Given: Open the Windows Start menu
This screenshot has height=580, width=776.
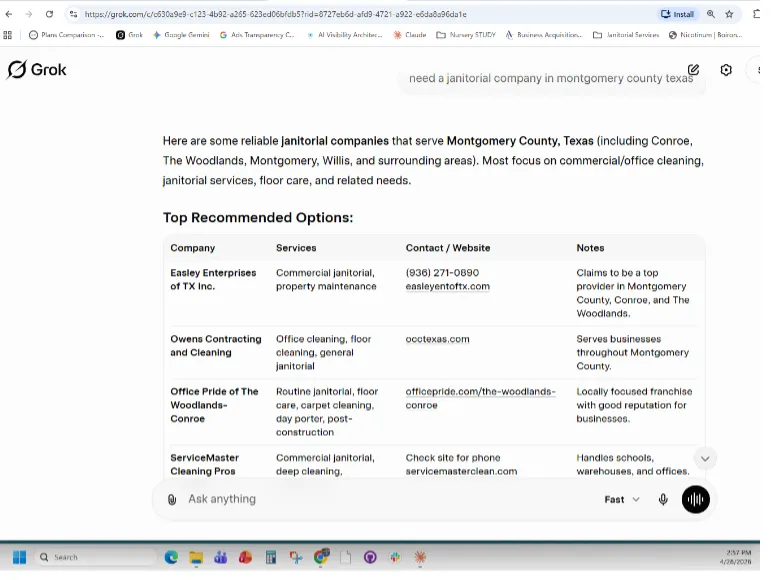Looking at the screenshot, I should pyautogui.click(x=19, y=558).
